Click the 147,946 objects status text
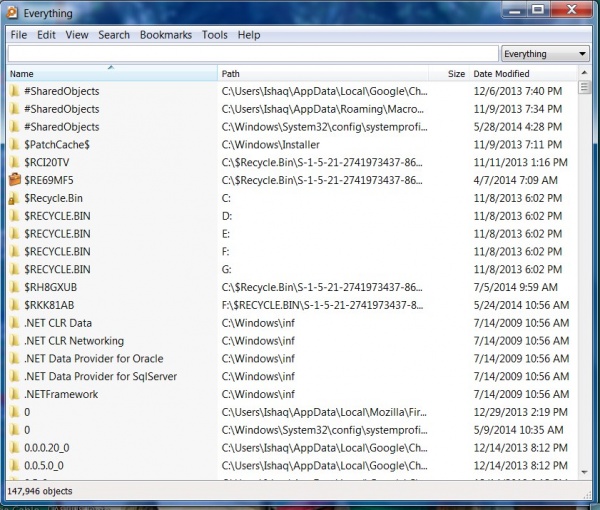The width and height of the screenshot is (600, 510). coord(40,491)
